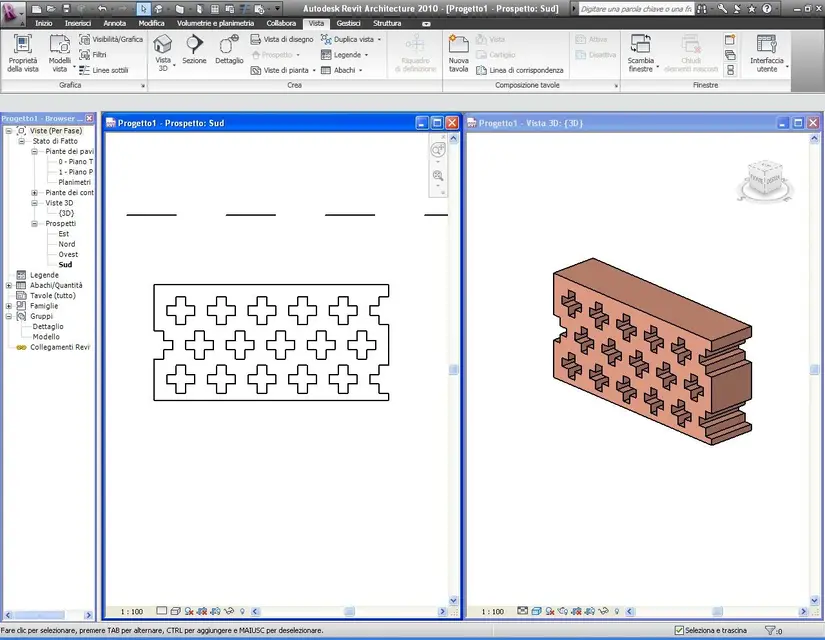825x640 pixels.
Task: Open Visibilità/Grafica settings
Action: click(111, 39)
